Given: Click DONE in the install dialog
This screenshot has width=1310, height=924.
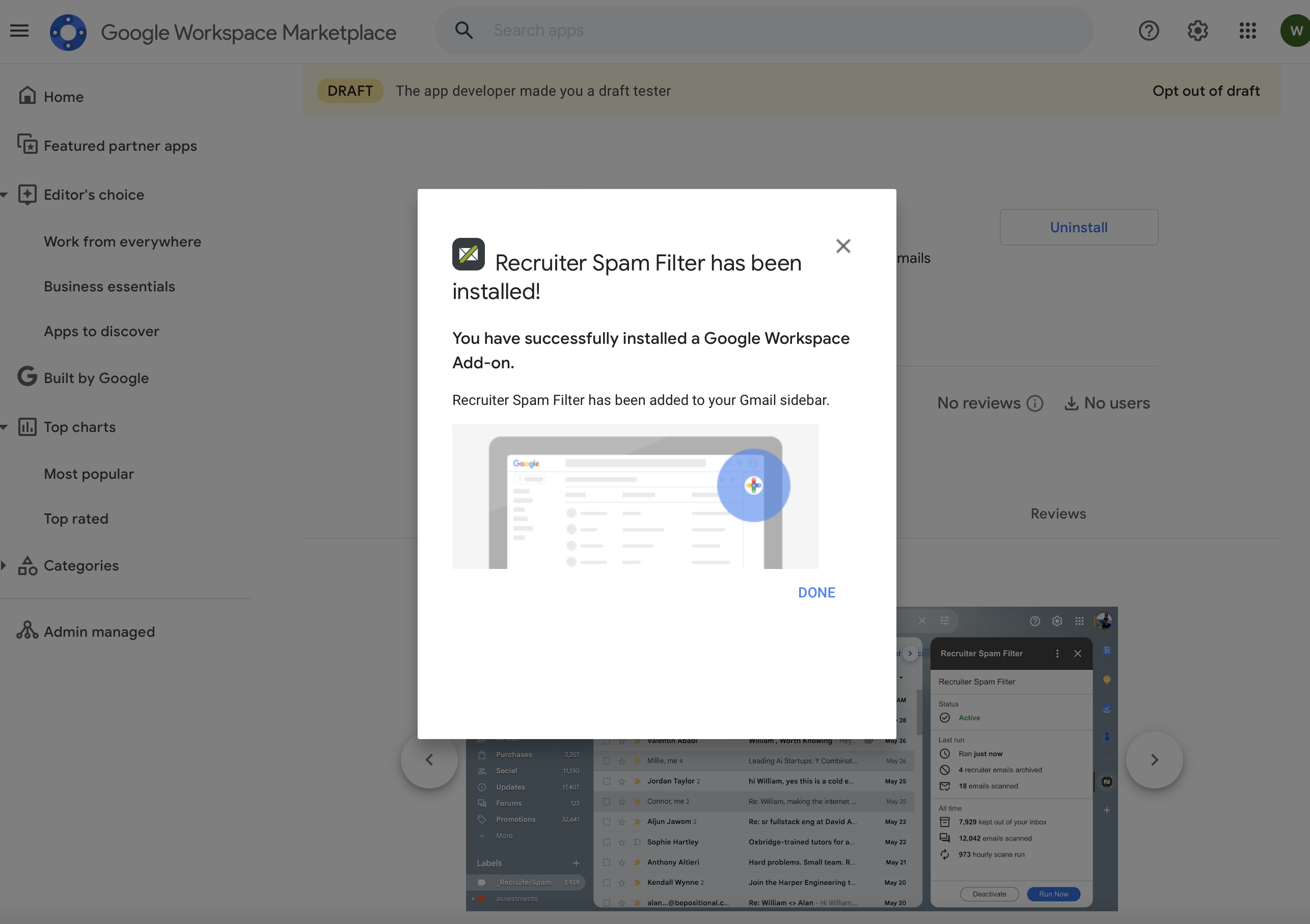Looking at the screenshot, I should (x=816, y=593).
